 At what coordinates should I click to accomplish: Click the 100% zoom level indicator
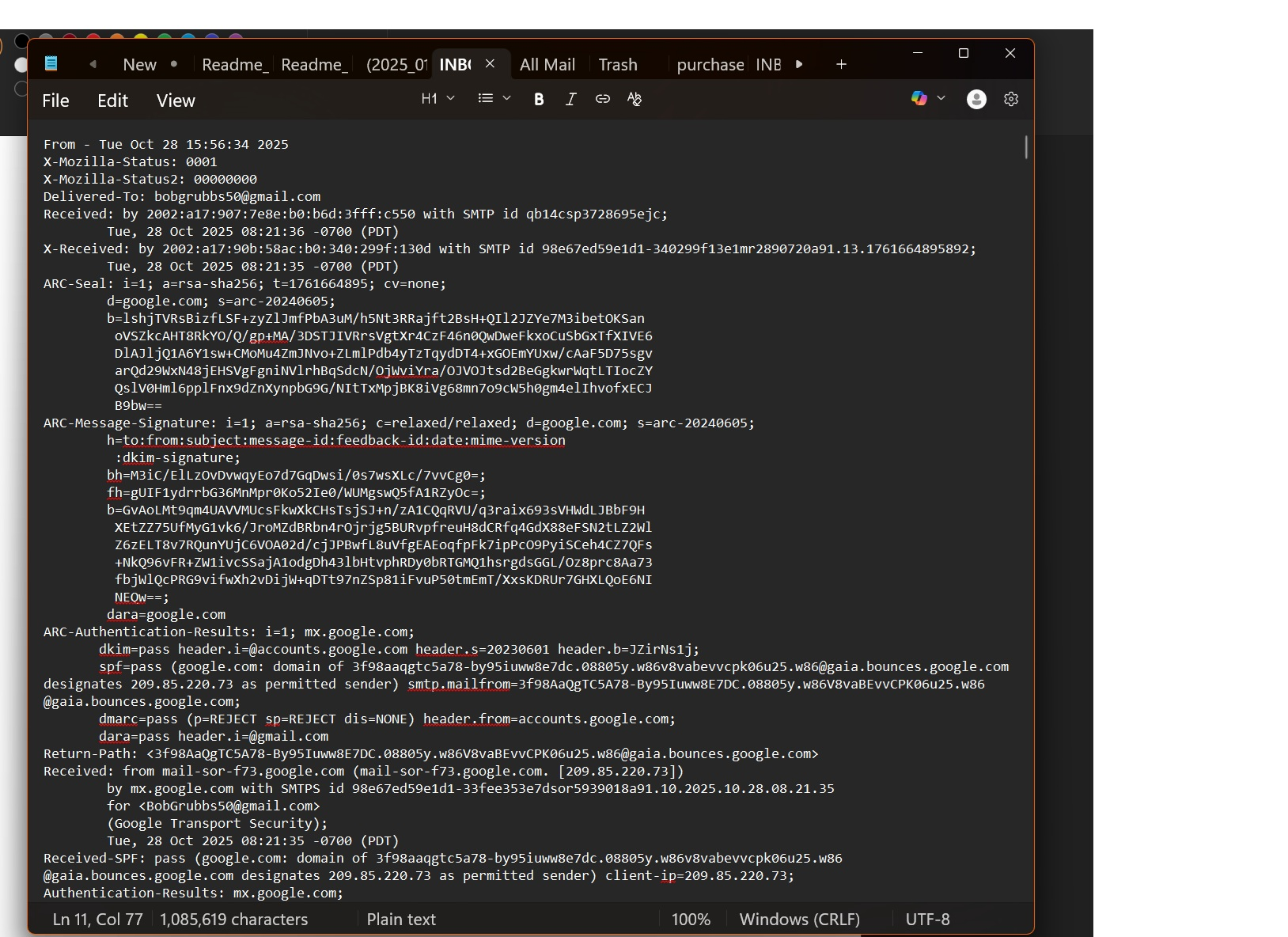click(691, 919)
